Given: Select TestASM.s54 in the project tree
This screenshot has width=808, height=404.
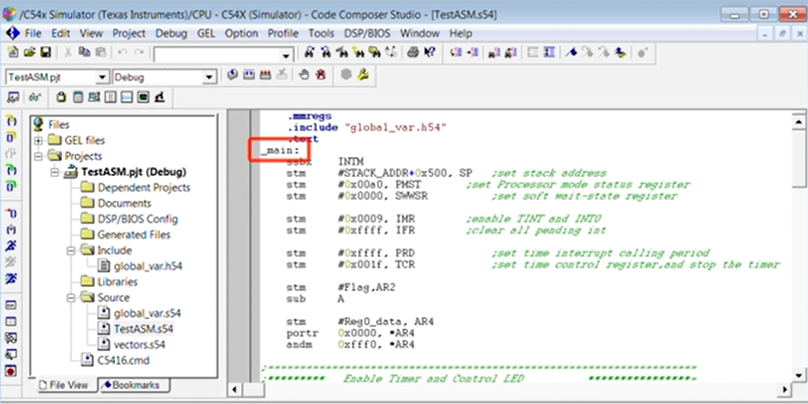Looking at the screenshot, I should coord(143,329).
